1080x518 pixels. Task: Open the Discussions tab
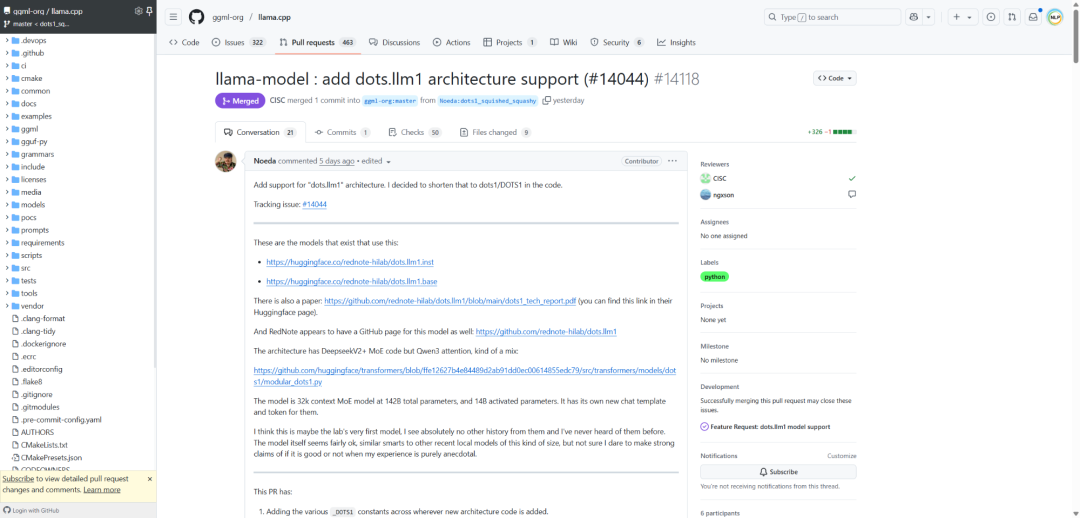(394, 43)
